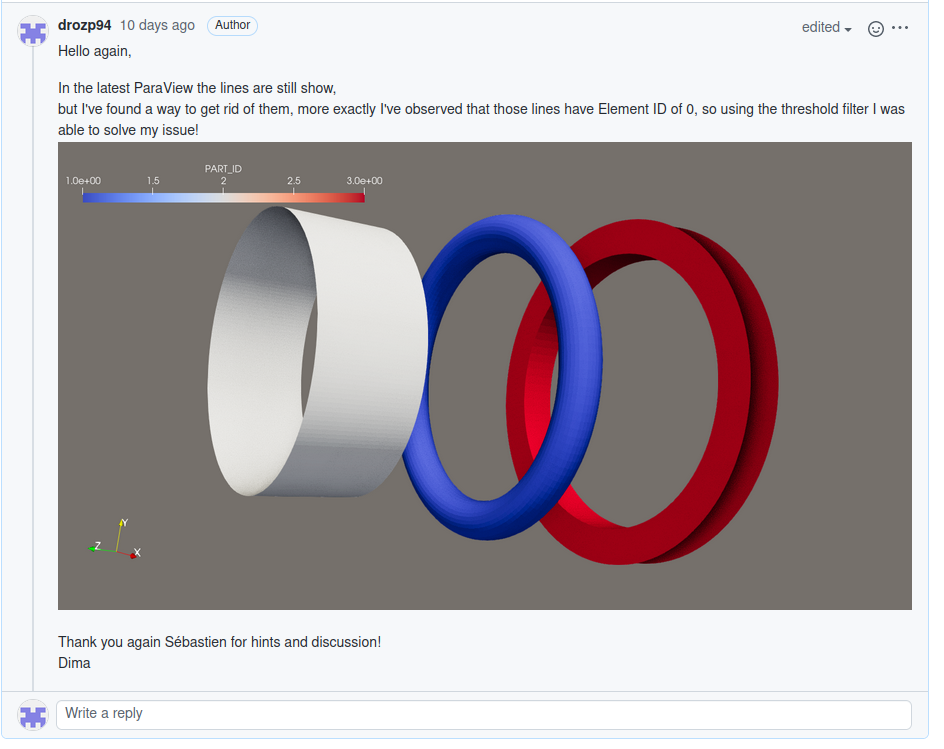The height and width of the screenshot is (749, 944).
Task: Click the XYZ orientation axes in image
Action: pyautogui.click(x=115, y=539)
